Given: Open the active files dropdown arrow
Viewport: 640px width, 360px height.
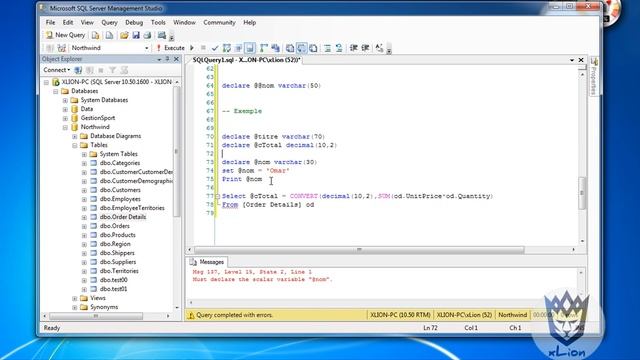Looking at the screenshot, I should click(x=572, y=60).
